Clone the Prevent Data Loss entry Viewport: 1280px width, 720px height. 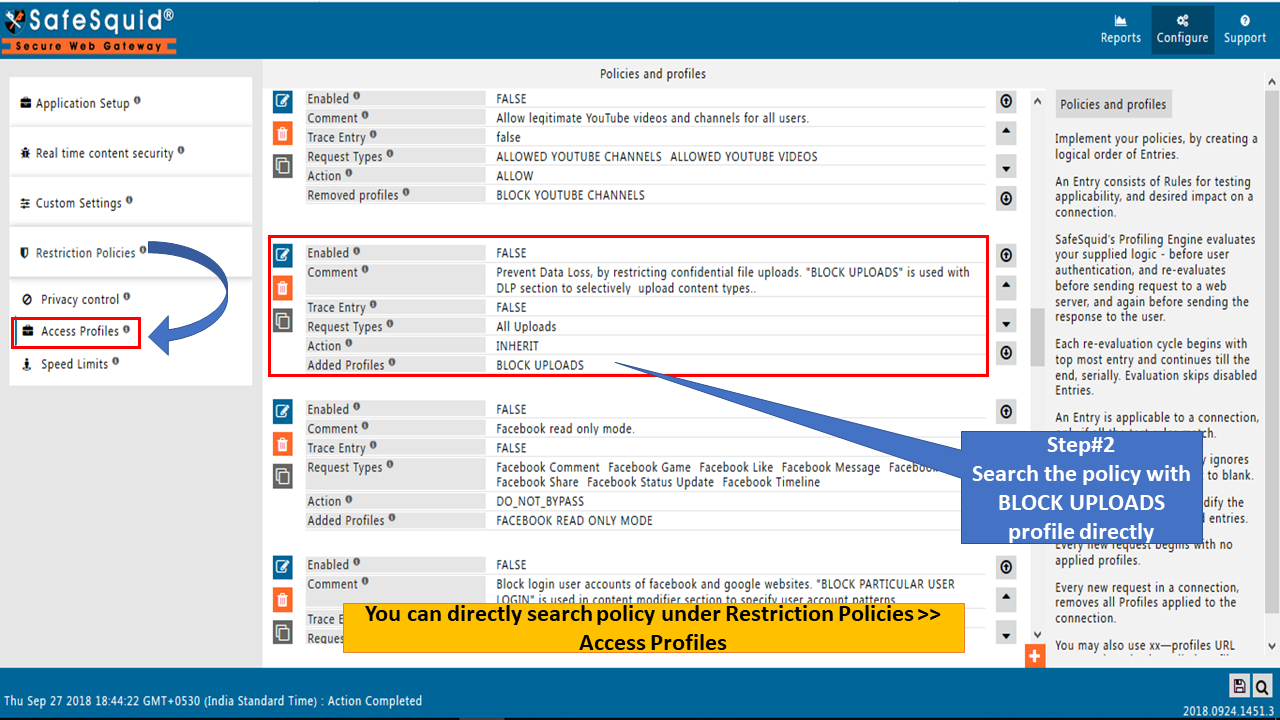(x=283, y=321)
